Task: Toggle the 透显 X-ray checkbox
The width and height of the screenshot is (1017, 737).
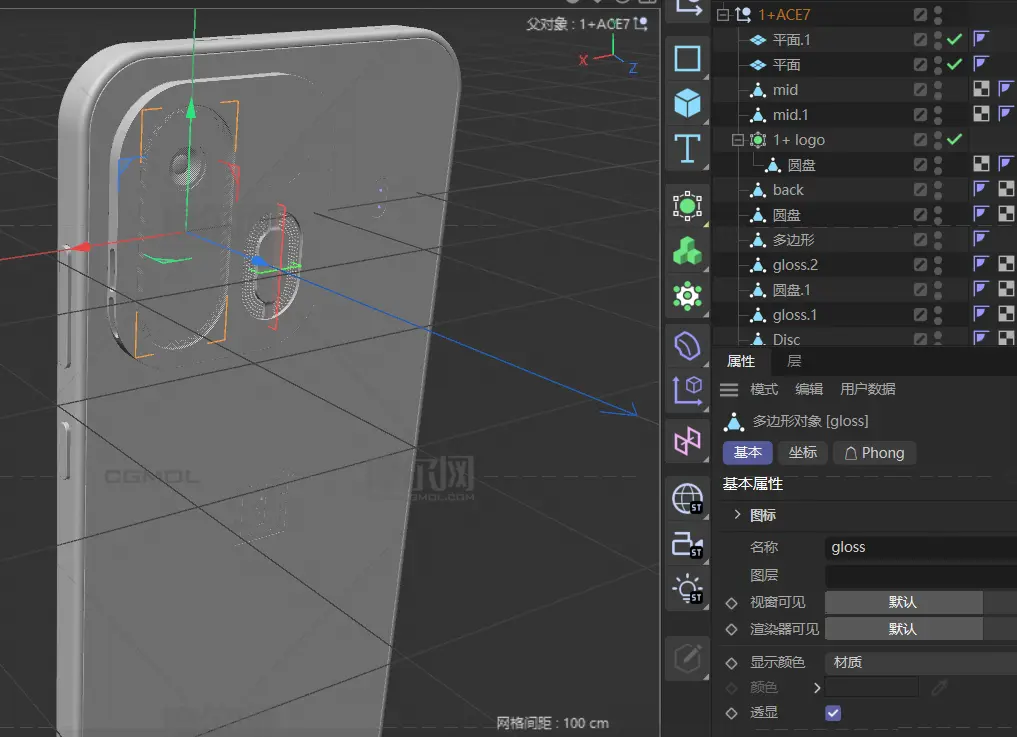Action: point(833,713)
